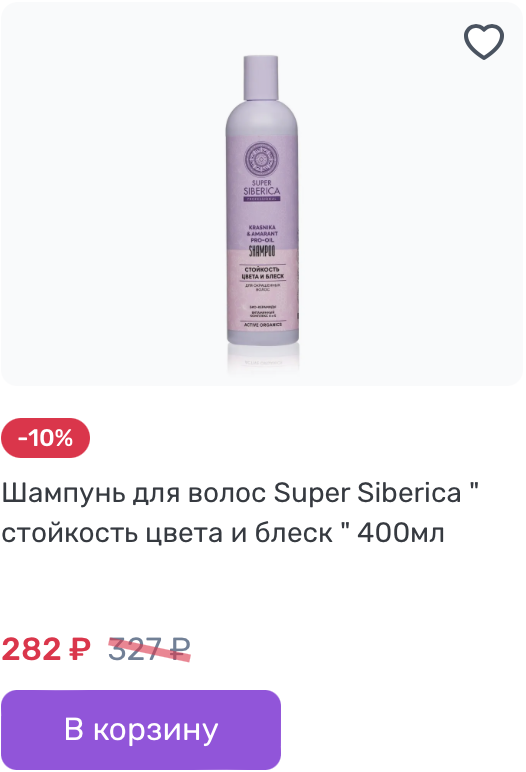Screen dimensions: 526x772
Task: Tap the "стойкость цвета и блеск" title line
Action: coord(166,533)
